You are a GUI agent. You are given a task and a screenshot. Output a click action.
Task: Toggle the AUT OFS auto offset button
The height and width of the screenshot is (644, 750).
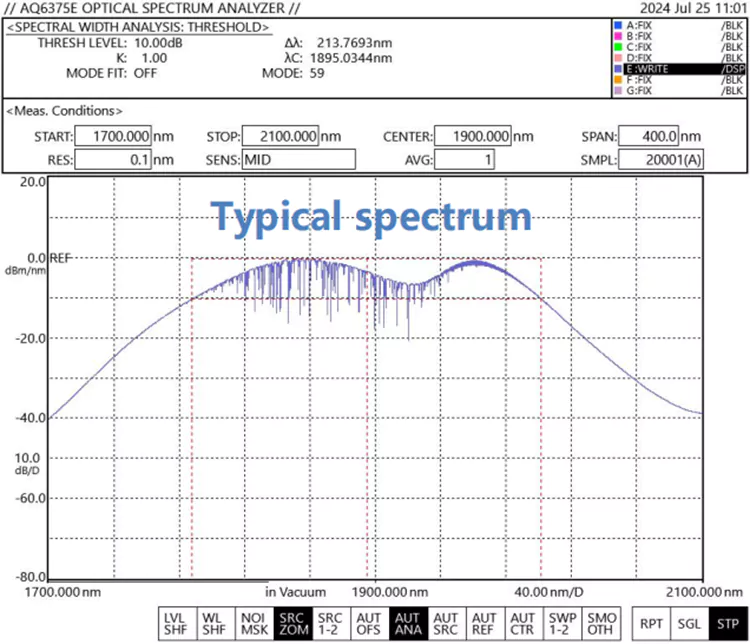[368, 624]
